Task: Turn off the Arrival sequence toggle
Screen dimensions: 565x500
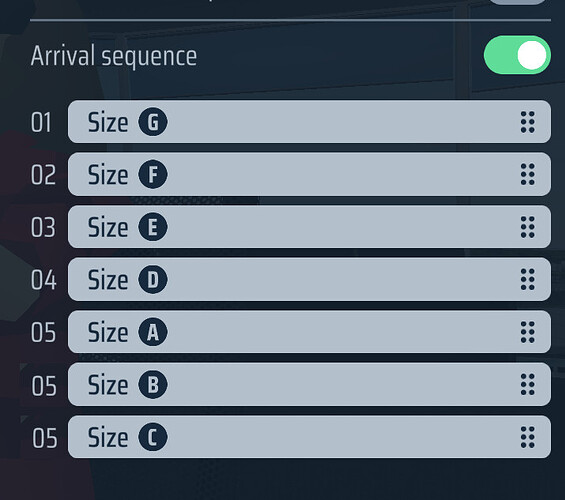Action: point(517,55)
